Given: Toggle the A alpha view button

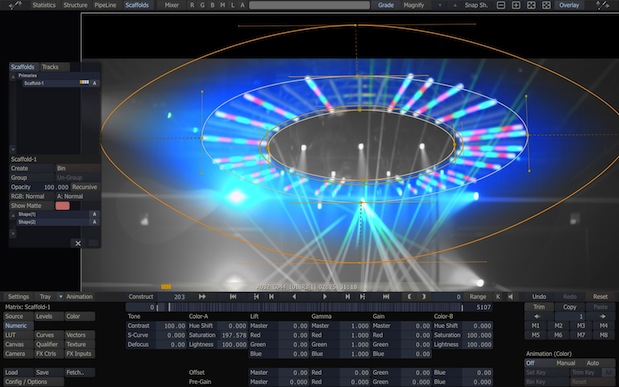Looking at the screenshot, I should pyautogui.click(x=242, y=5).
